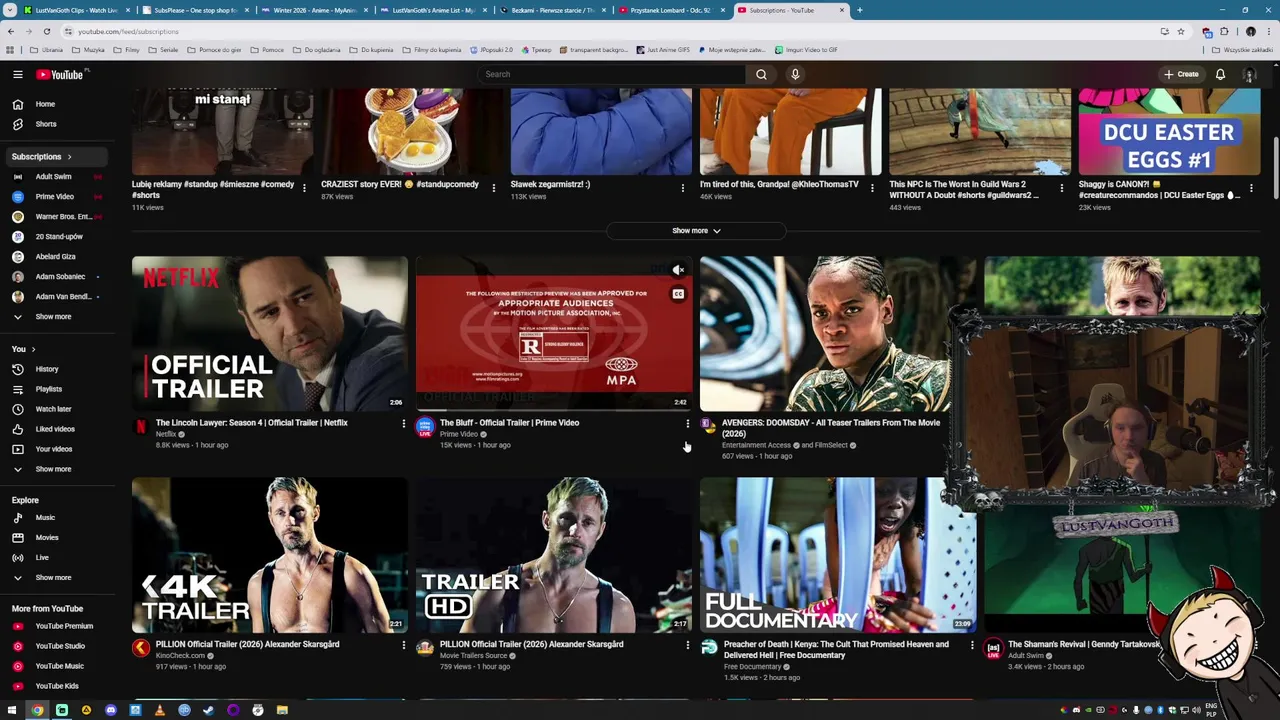Open options for Sławek zegarmistrz short

(683, 187)
